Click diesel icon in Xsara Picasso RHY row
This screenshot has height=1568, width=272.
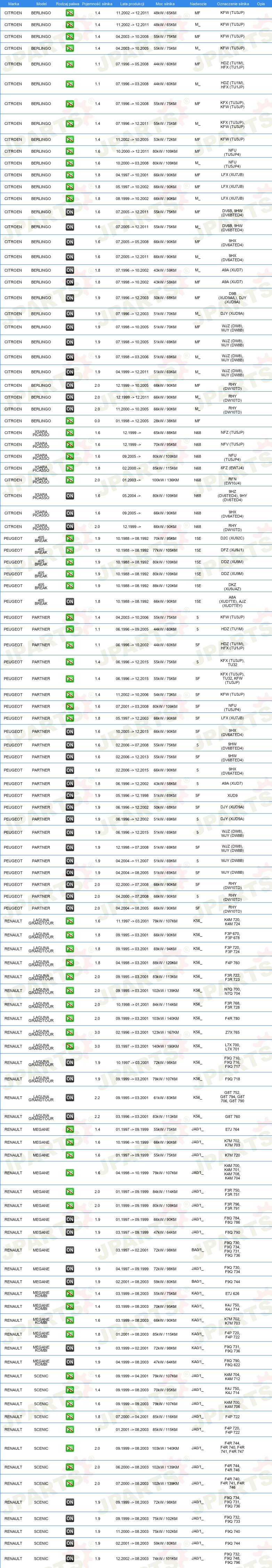click(x=70, y=527)
